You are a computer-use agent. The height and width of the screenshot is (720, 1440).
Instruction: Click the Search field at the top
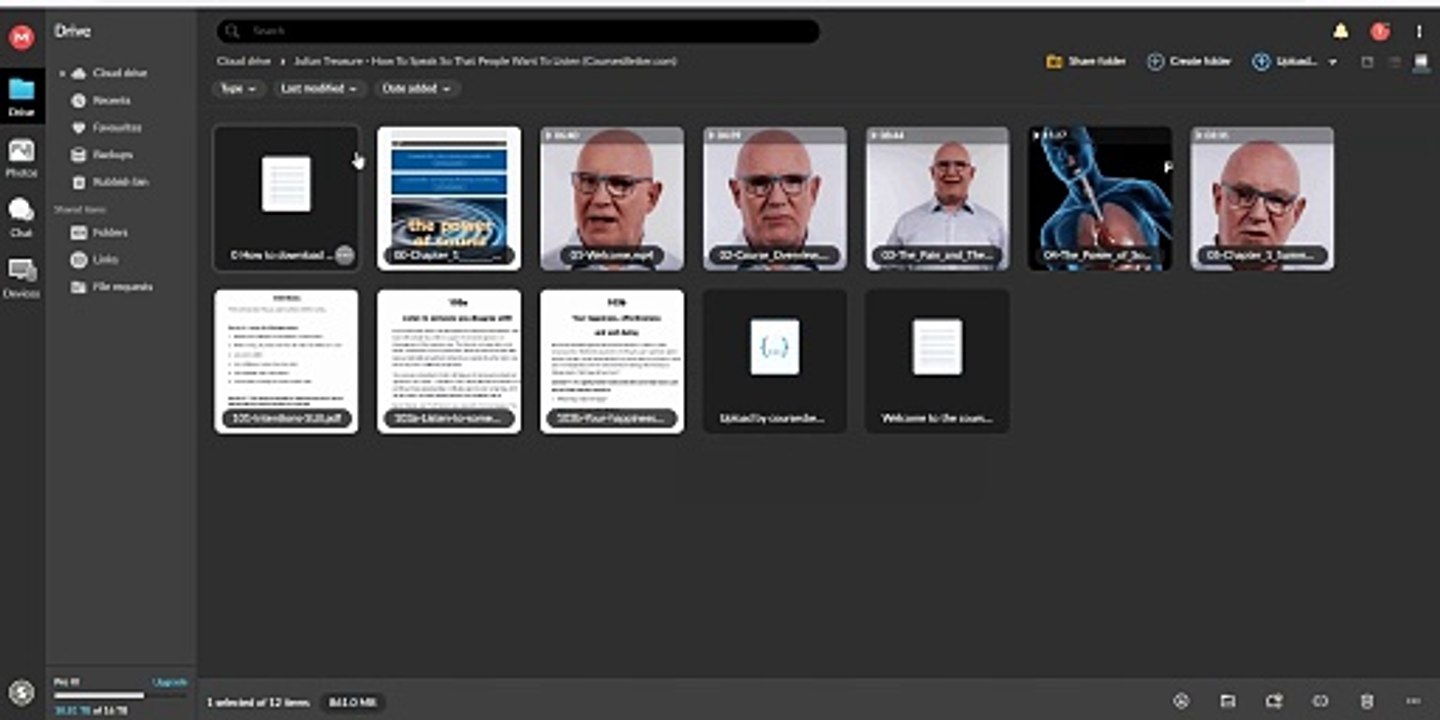(x=518, y=31)
